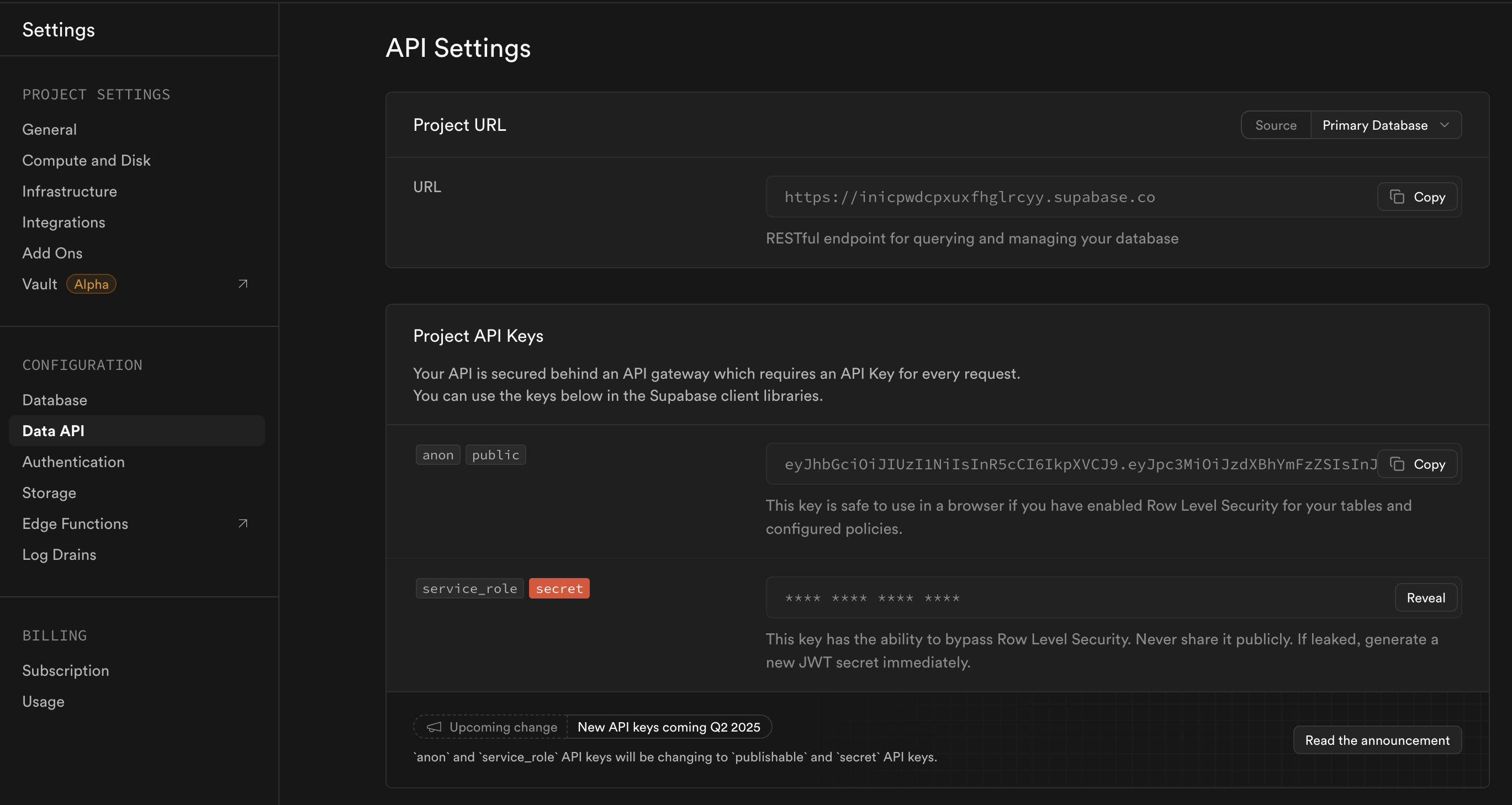
Task: Open Infrastructure settings
Action: pyautogui.click(x=69, y=191)
